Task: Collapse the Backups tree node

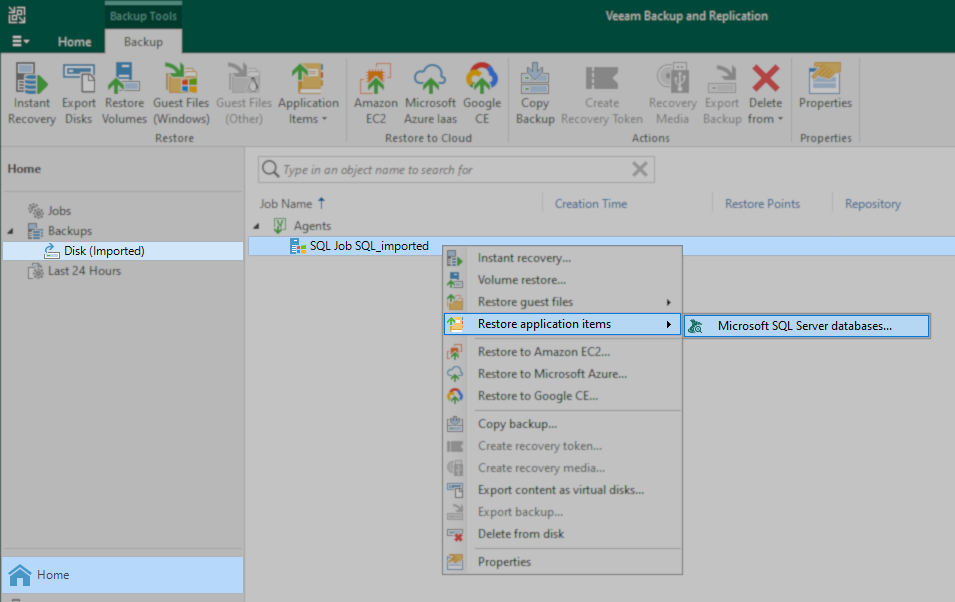Action: coord(10,231)
